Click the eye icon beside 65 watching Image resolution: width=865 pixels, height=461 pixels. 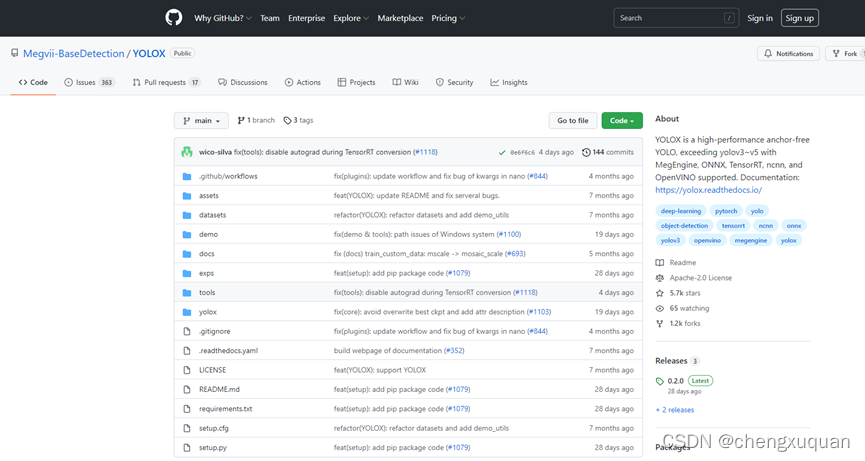coord(660,308)
